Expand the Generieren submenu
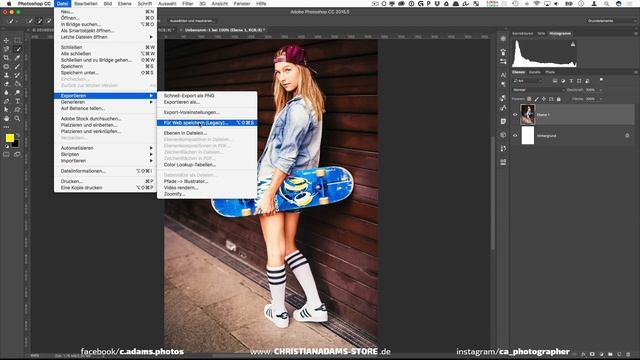Image resolution: width=640 pixels, height=360 pixels. 105,102
